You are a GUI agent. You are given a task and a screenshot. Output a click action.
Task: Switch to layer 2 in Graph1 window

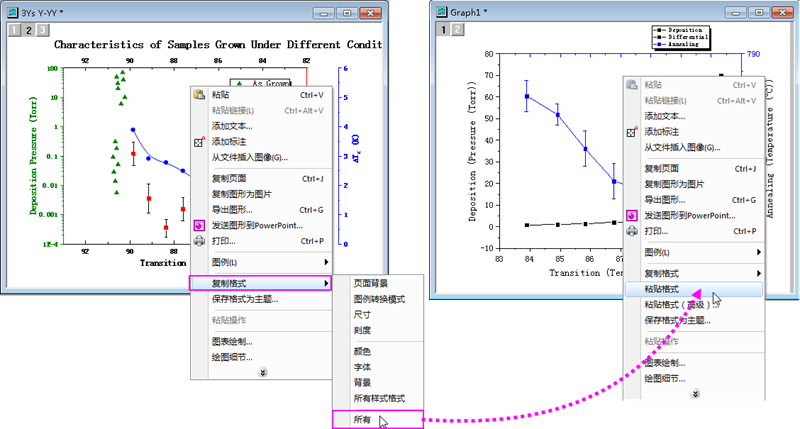pyautogui.click(x=458, y=30)
